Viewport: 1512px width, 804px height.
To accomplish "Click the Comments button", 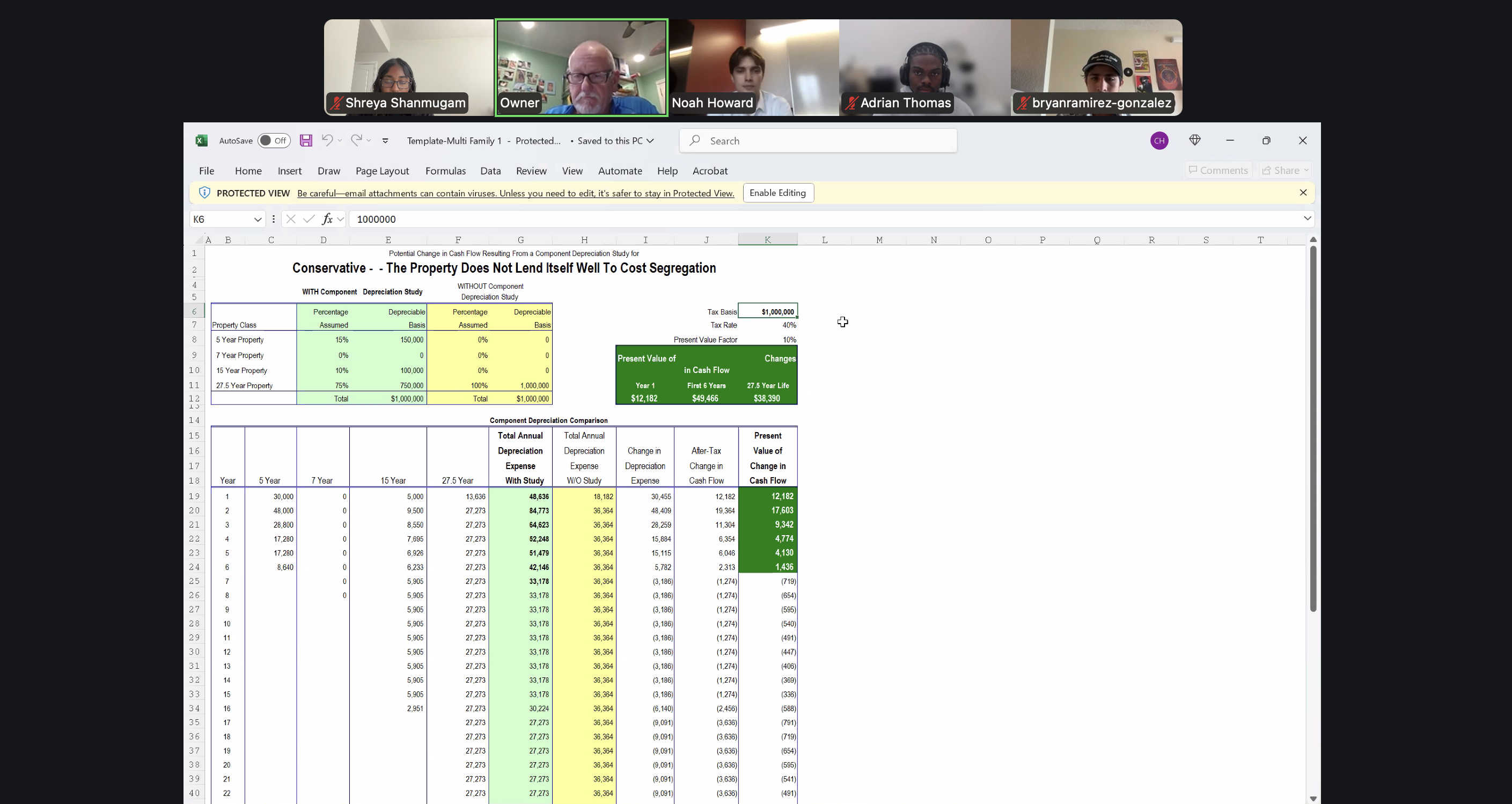I will [x=1218, y=170].
